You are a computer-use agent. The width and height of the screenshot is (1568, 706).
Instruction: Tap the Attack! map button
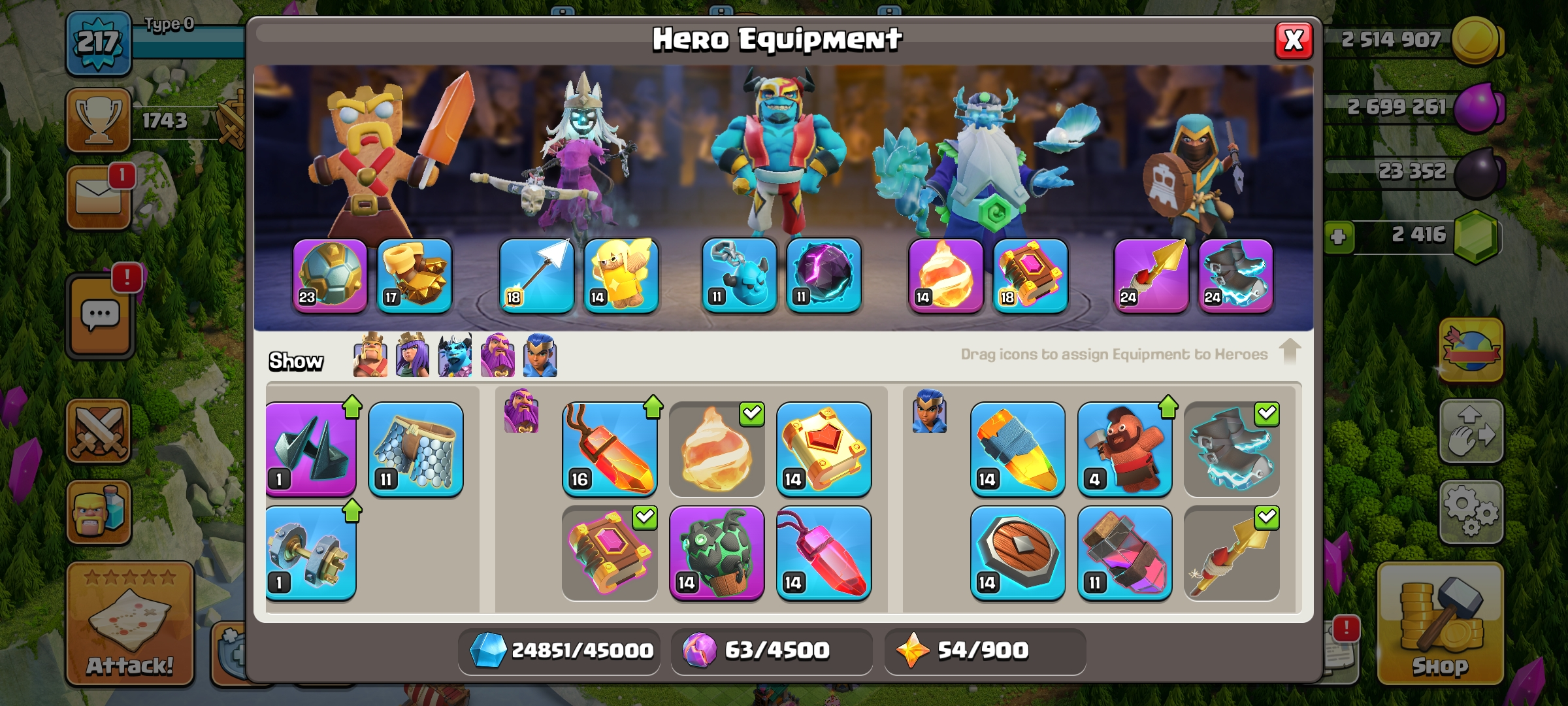click(x=130, y=624)
